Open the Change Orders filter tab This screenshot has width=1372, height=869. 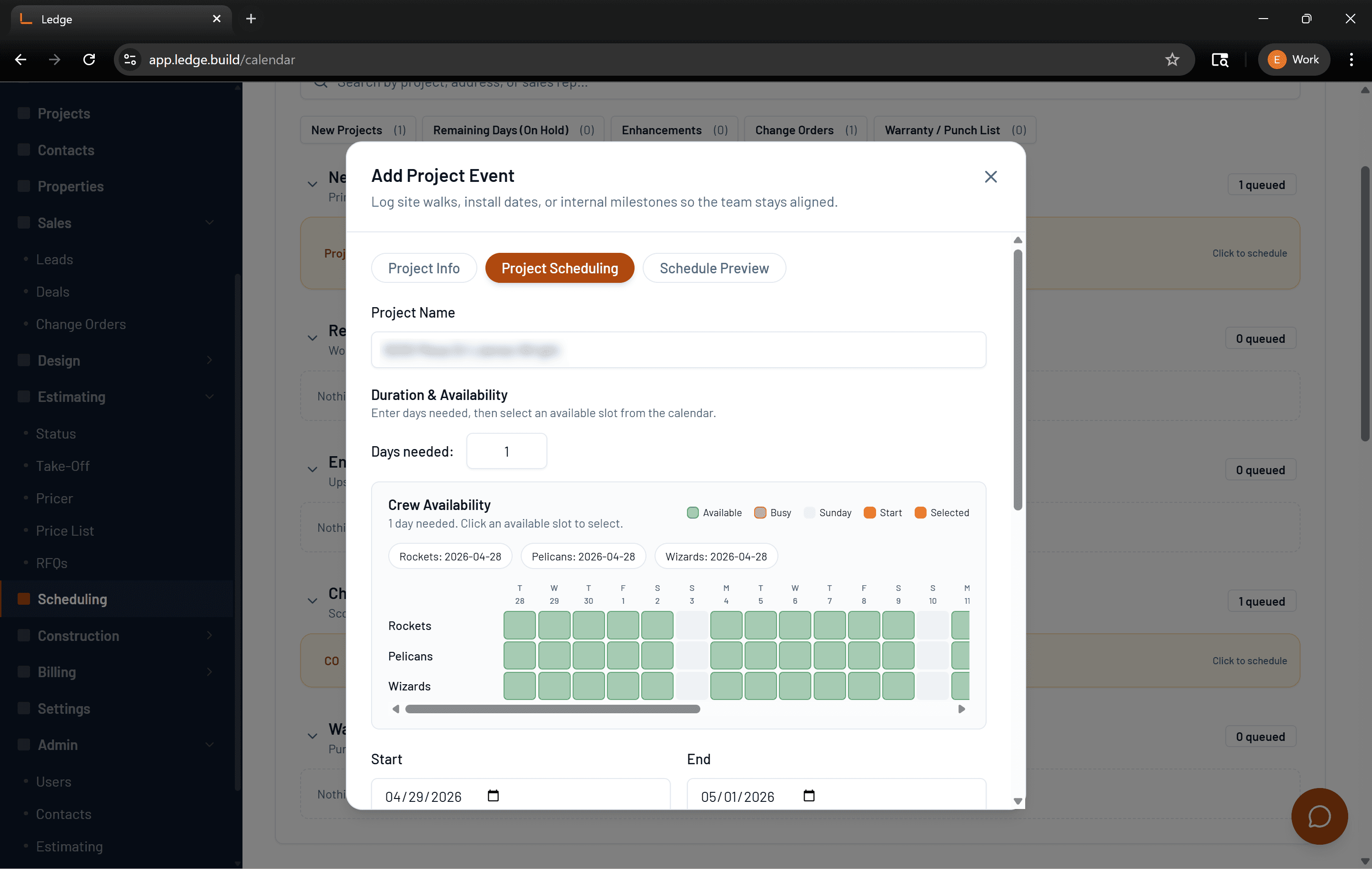click(806, 130)
